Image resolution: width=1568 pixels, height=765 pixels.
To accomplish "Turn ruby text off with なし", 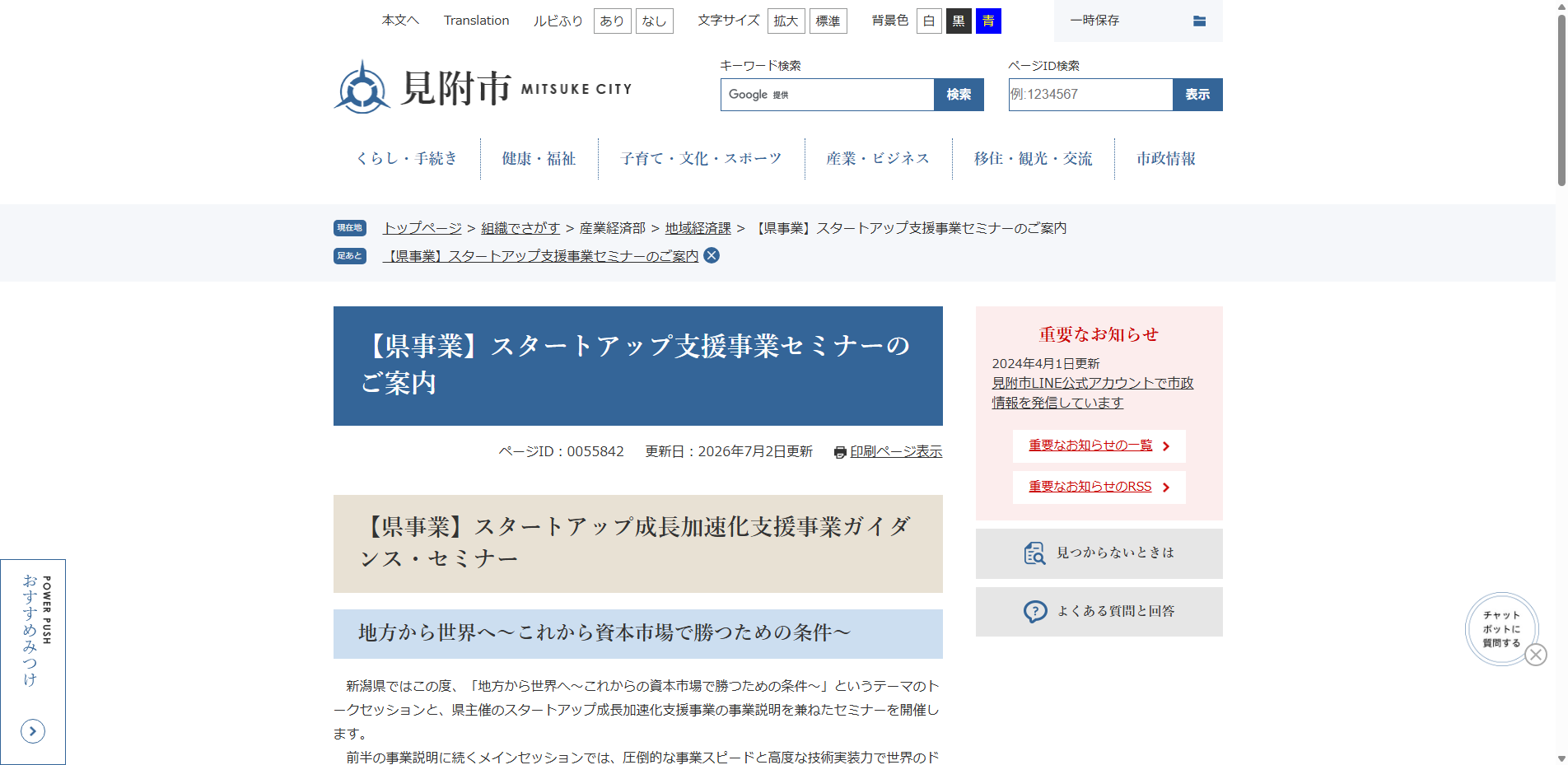I will click(x=655, y=21).
